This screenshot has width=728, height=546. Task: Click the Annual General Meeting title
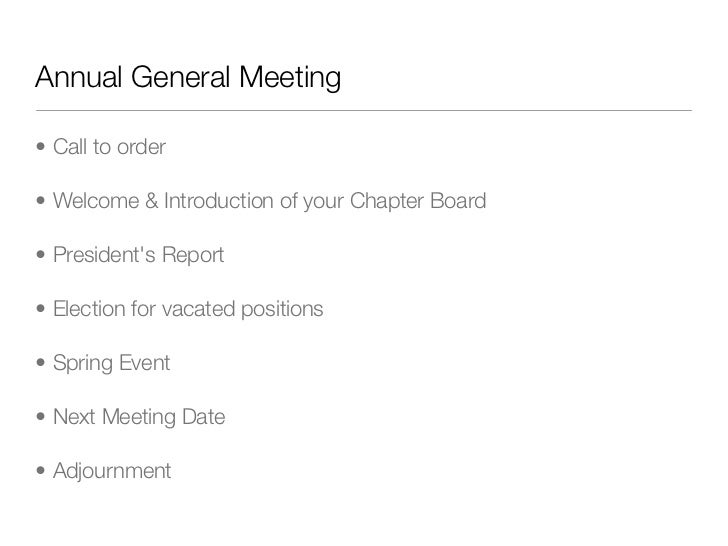(x=188, y=77)
